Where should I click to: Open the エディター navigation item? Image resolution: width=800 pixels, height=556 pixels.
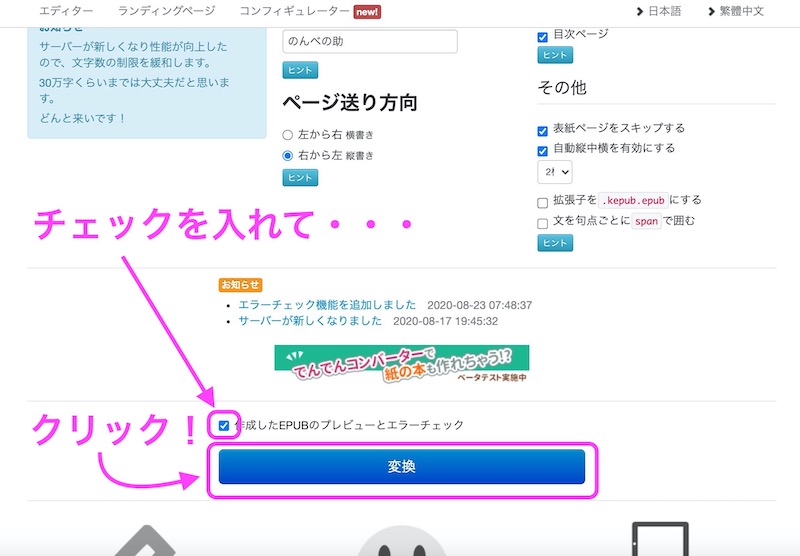[x=66, y=11]
